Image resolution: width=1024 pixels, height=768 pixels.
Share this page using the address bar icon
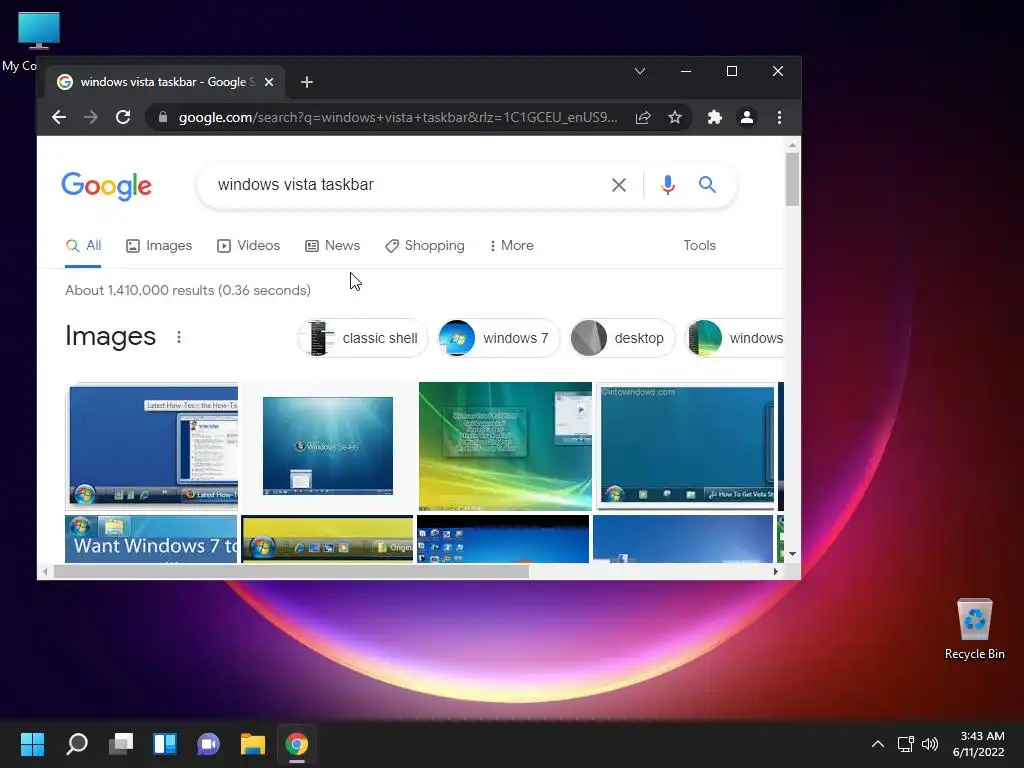643,118
